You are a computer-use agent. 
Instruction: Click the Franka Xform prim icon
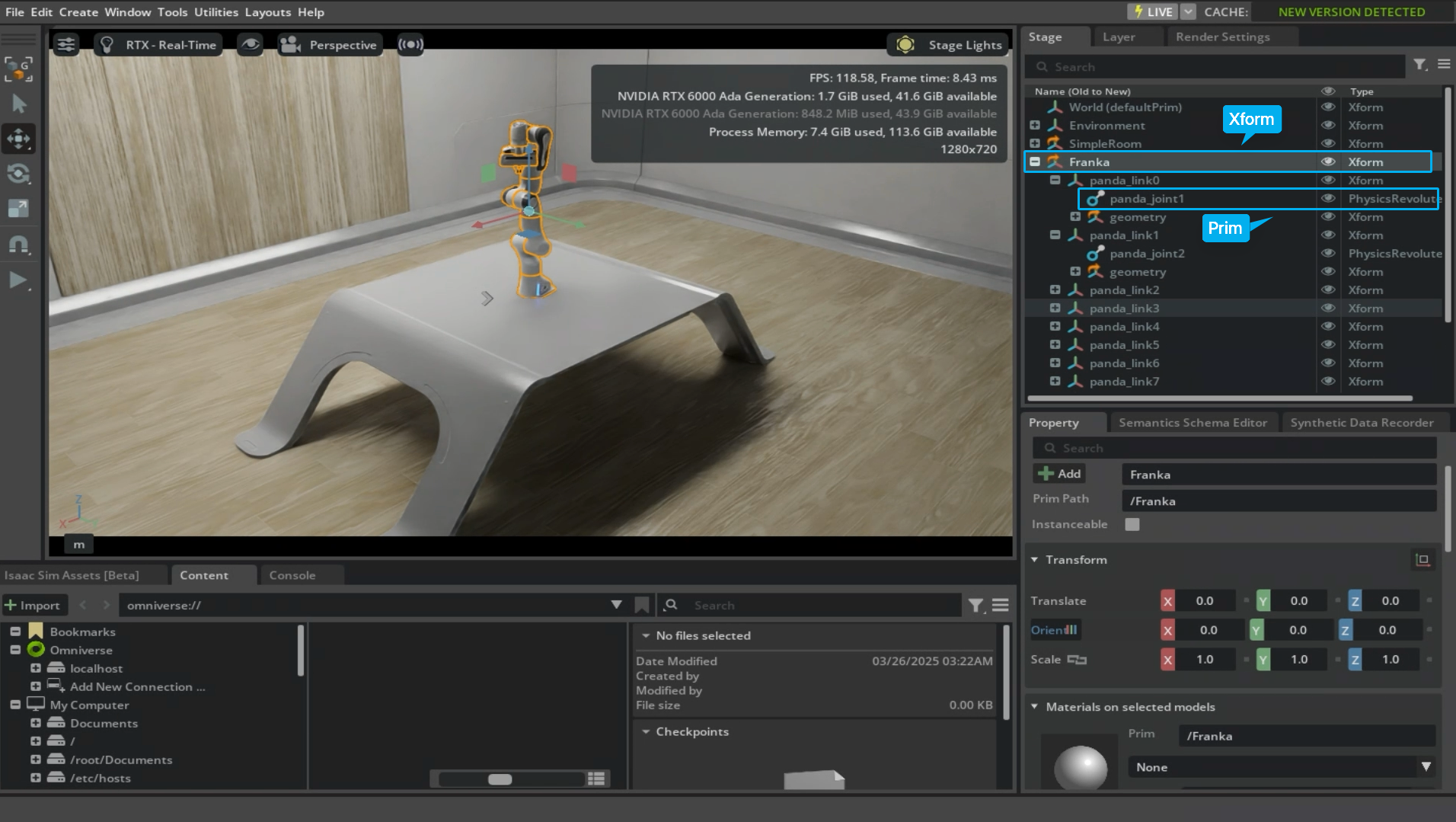[x=1055, y=162]
